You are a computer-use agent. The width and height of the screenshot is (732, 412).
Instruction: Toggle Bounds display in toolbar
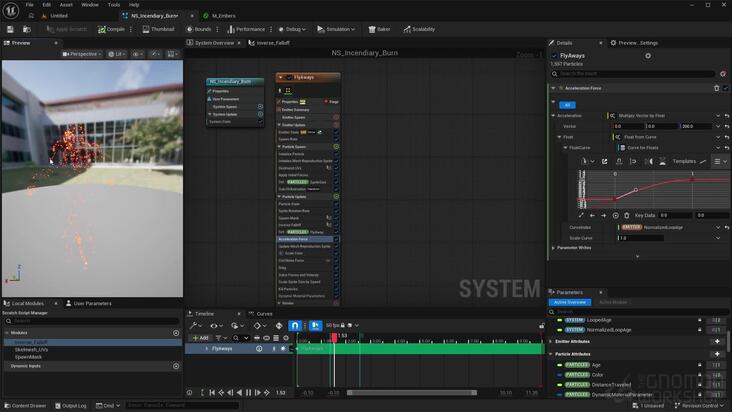point(199,29)
